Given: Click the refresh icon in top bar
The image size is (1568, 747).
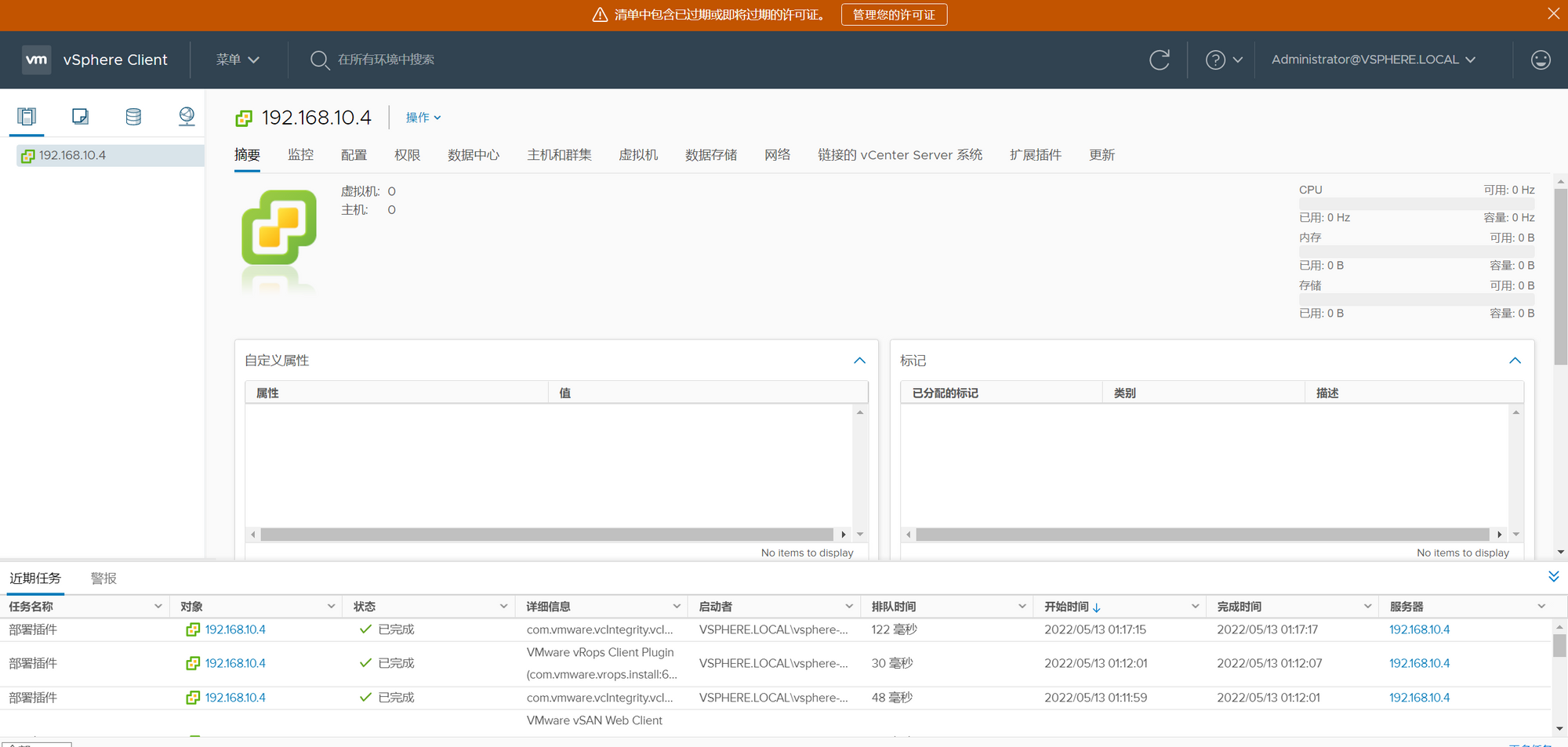Looking at the screenshot, I should [x=1160, y=60].
